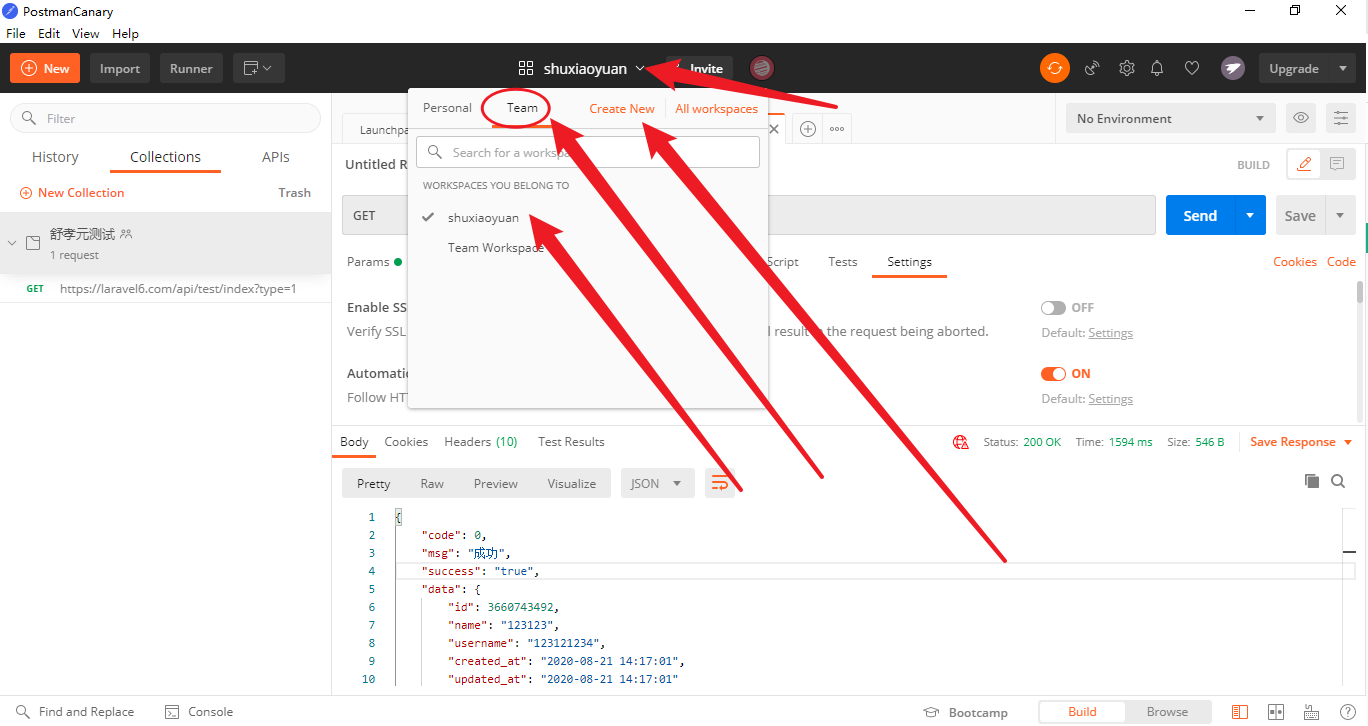This screenshot has width=1368, height=726.
Task: Open the shuxiaoyuan workspace switcher chevron
Action: [640, 69]
